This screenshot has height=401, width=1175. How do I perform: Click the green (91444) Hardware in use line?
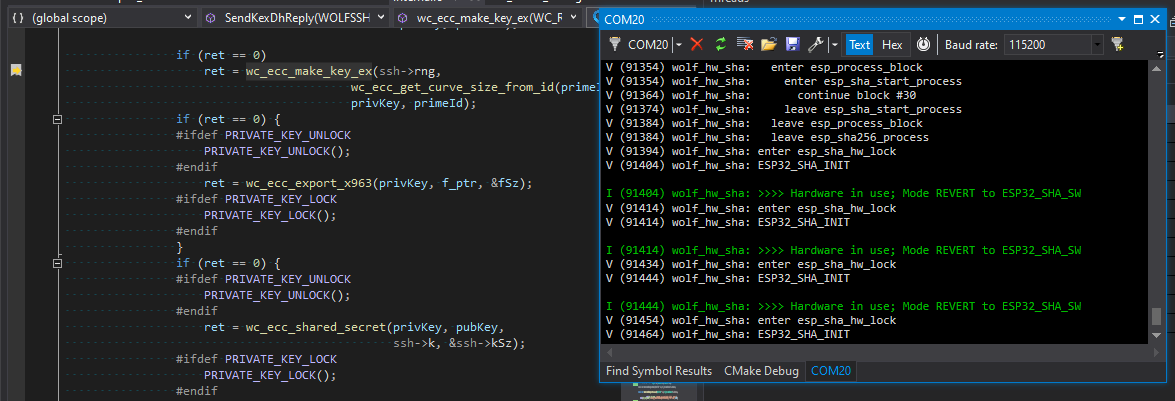coord(844,306)
